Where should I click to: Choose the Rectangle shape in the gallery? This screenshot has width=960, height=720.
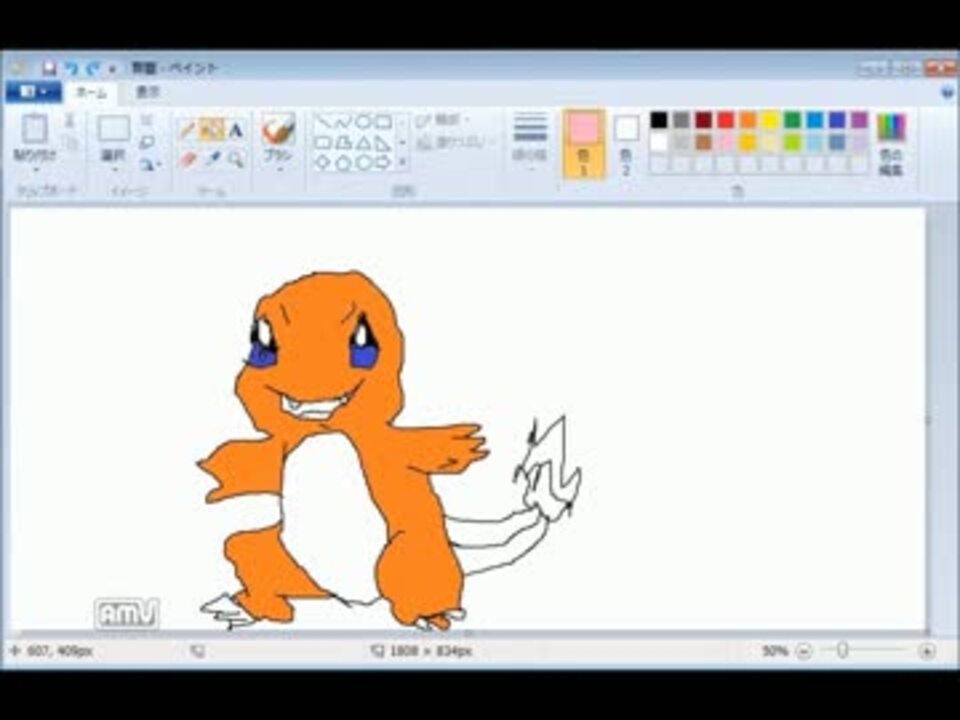pos(383,122)
